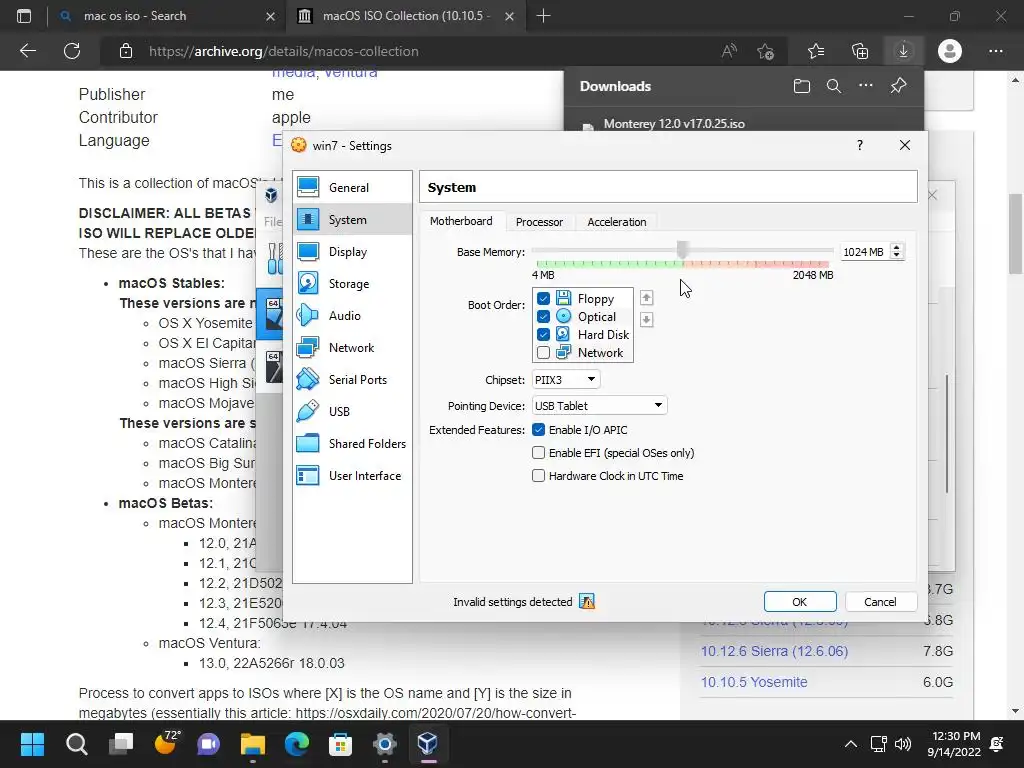Enable Hardware Clock in UTC Time
Screen dimensions: 1024x768
[x=538, y=475]
